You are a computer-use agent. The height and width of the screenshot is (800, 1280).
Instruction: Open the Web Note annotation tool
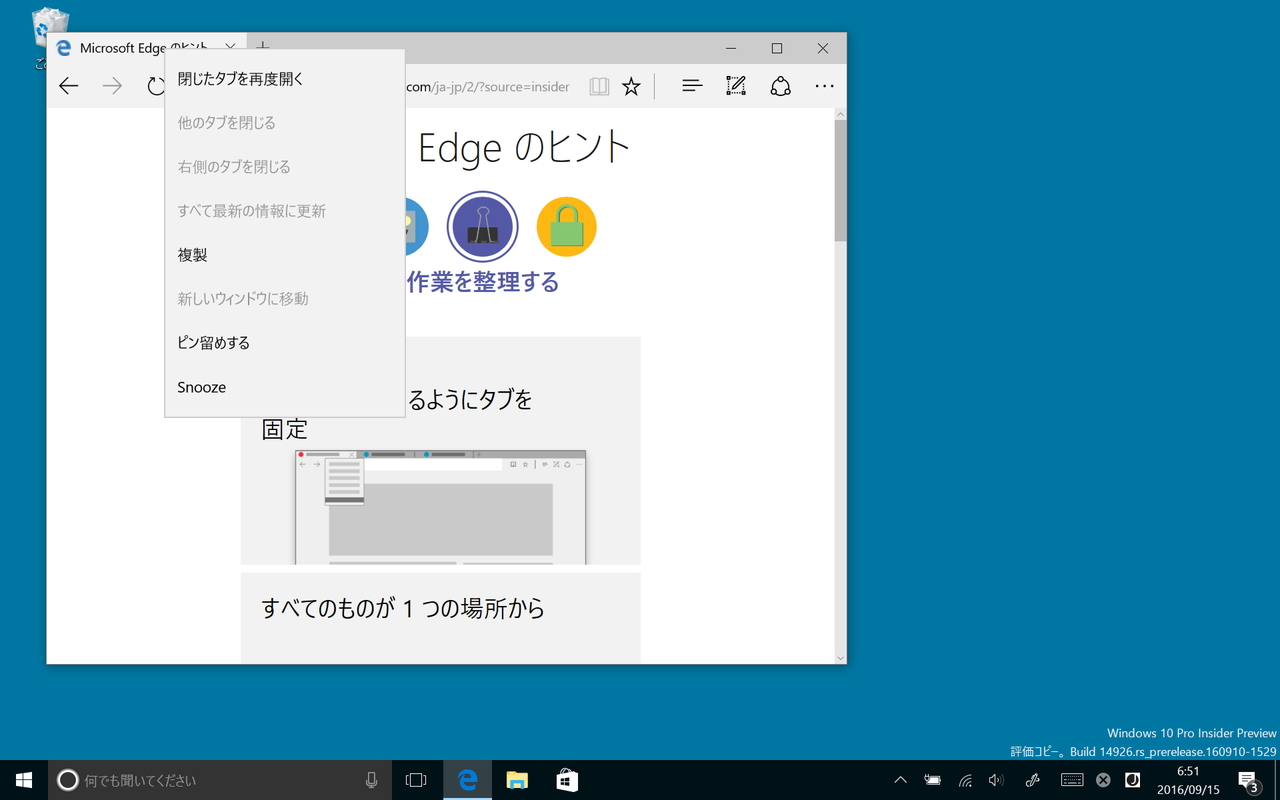736,86
